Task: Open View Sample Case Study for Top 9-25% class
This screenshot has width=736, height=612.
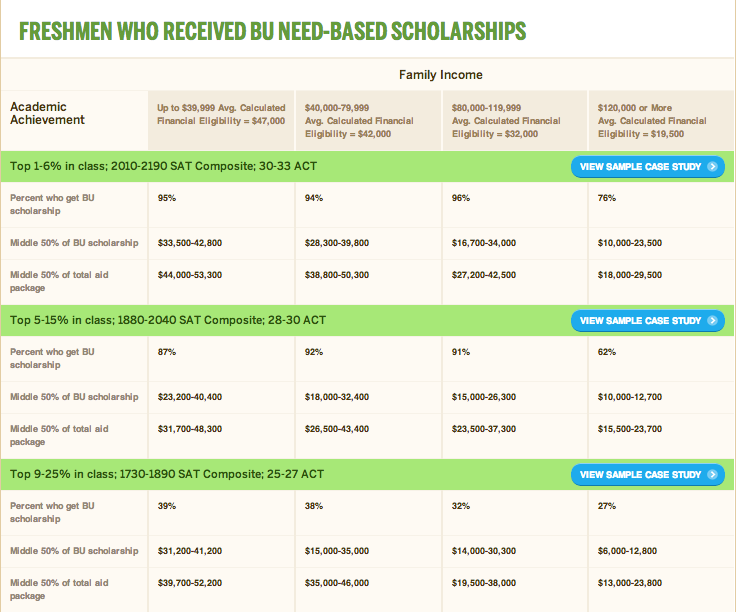Action: pos(640,474)
